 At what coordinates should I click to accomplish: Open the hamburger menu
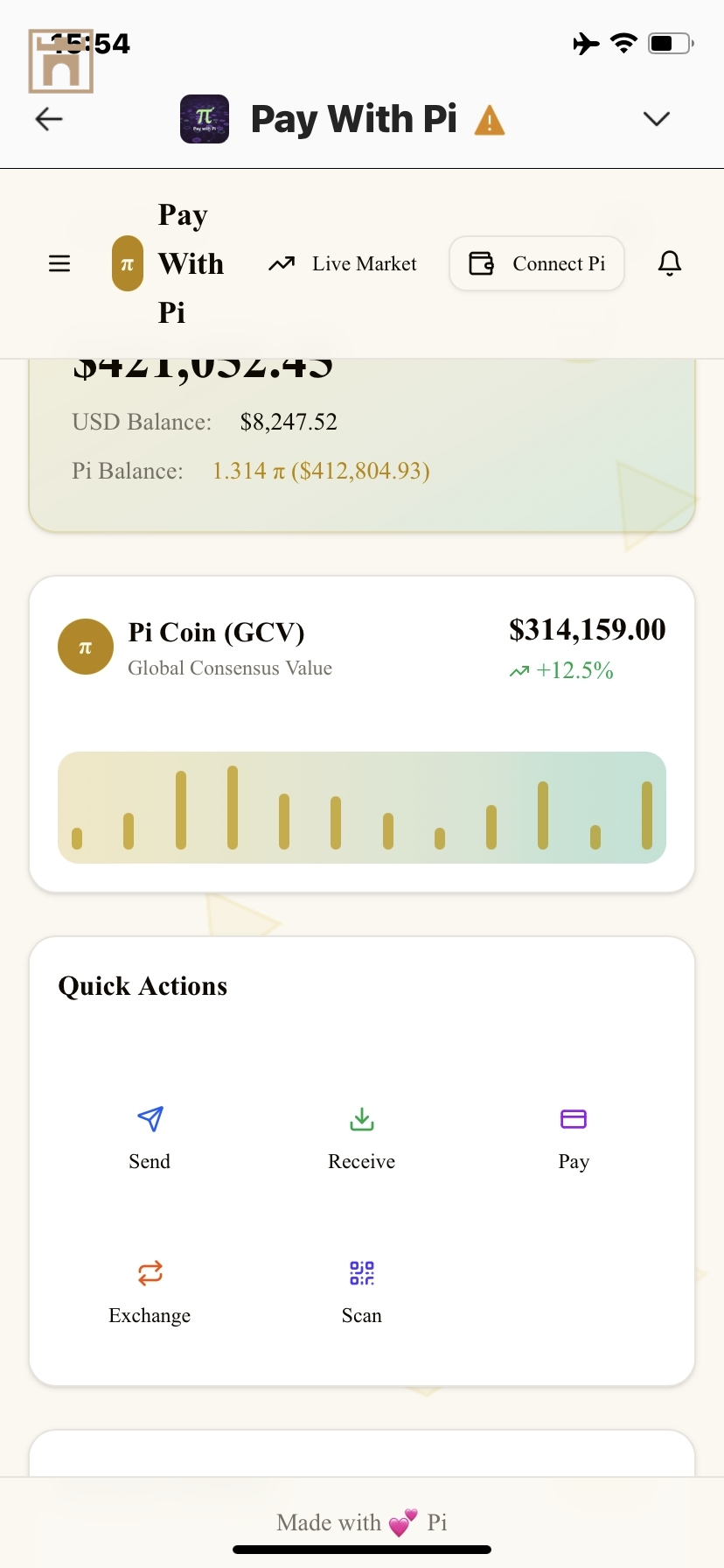pyautogui.click(x=59, y=263)
